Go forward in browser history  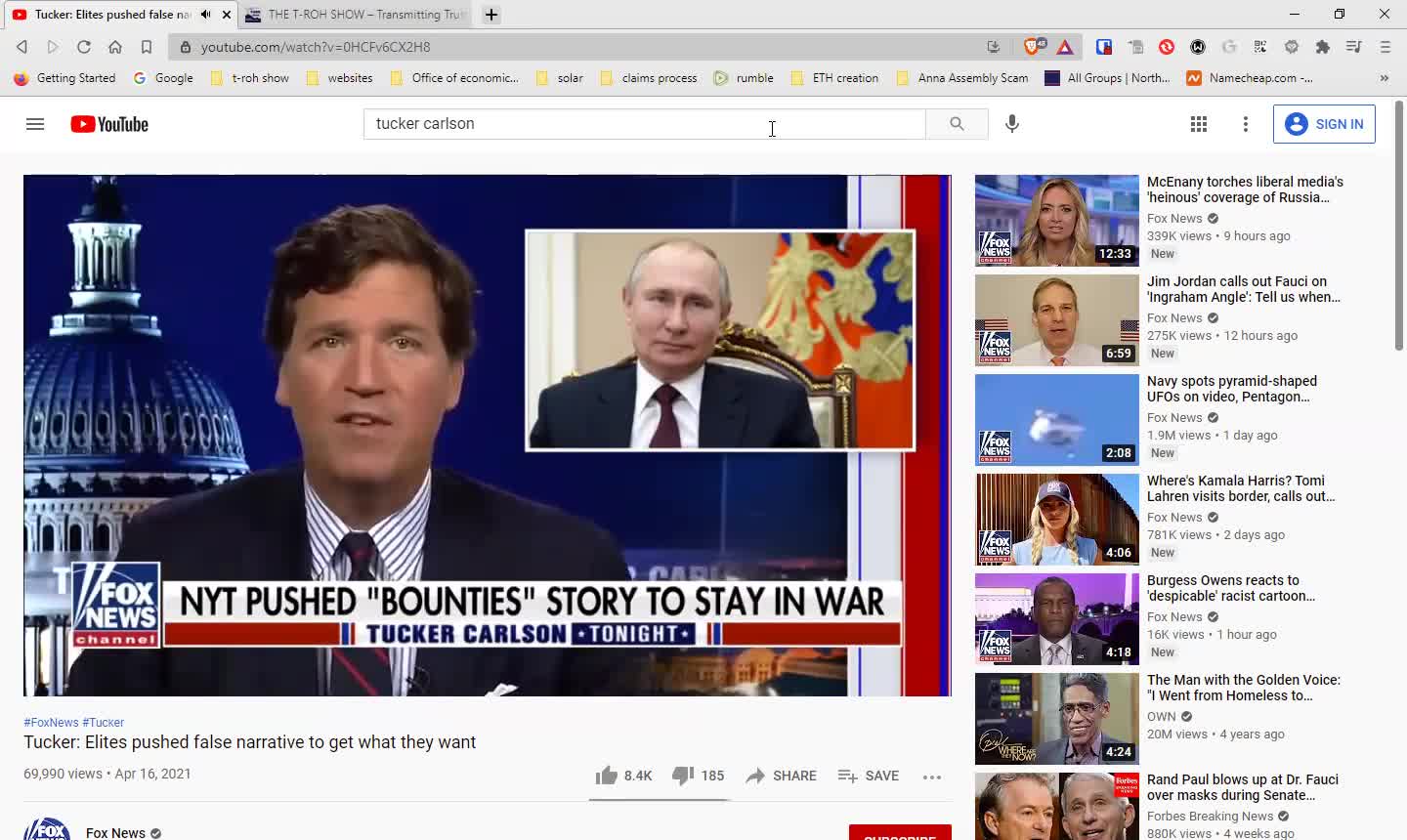(x=53, y=47)
